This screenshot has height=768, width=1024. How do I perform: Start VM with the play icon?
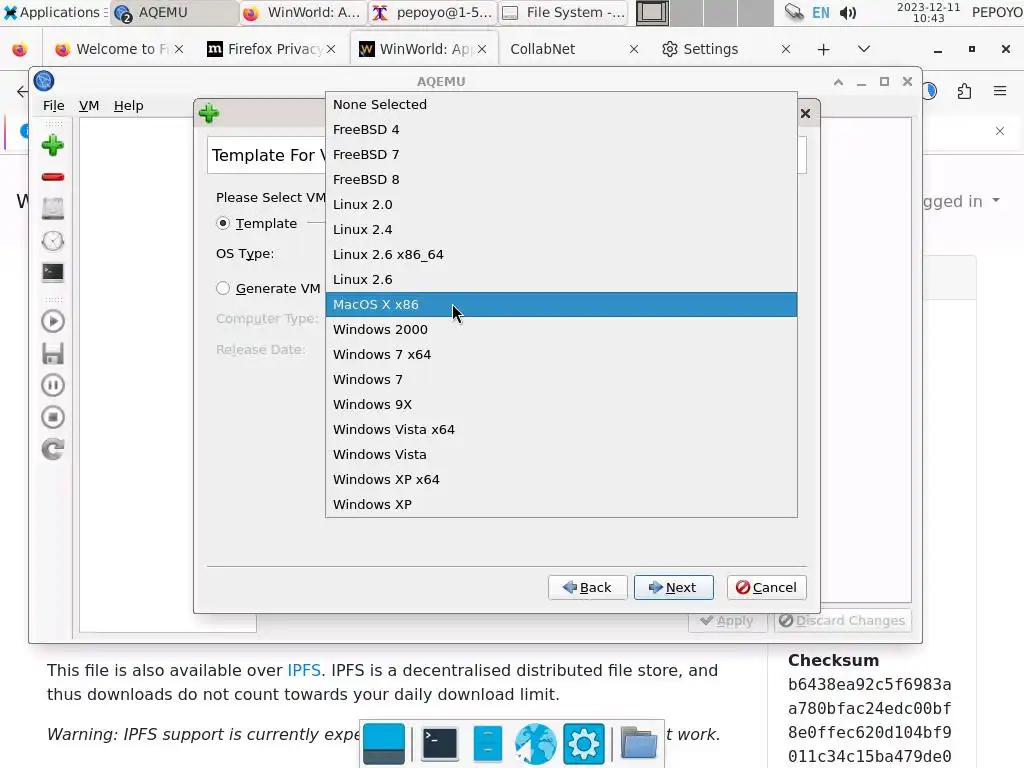[x=53, y=321]
